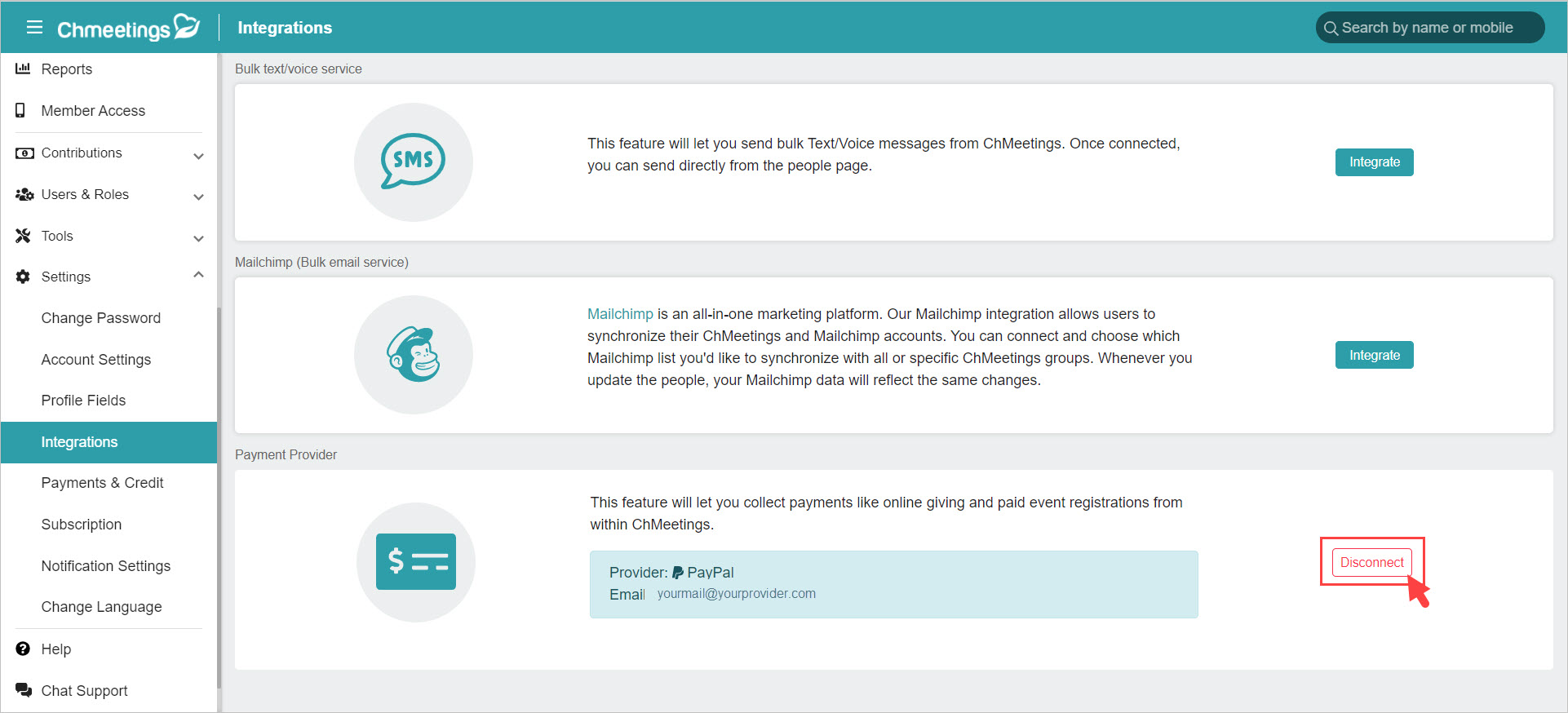Image resolution: width=1568 pixels, height=713 pixels.
Task: Select the Integrations sidebar item
Action: (x=109, y=442)
